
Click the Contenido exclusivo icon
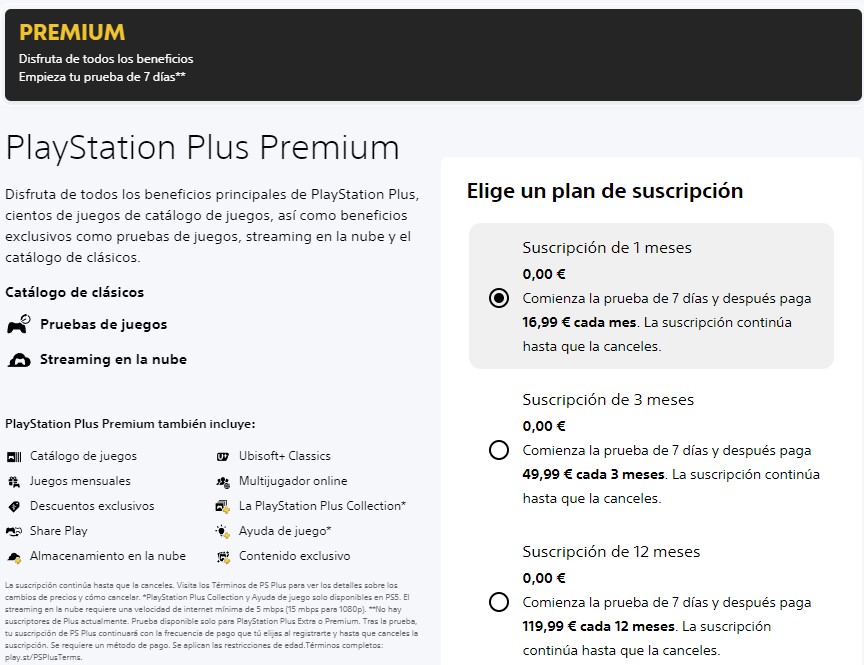[x=222, y=556]
